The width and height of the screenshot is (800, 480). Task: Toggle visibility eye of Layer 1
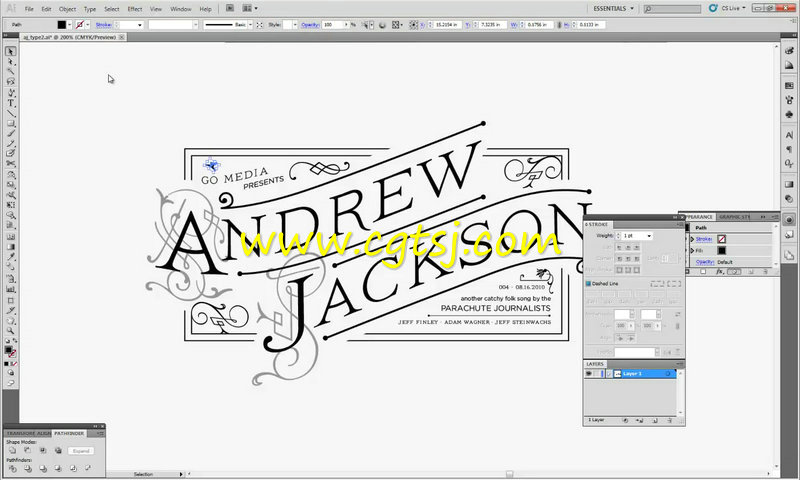coord(589,374)
